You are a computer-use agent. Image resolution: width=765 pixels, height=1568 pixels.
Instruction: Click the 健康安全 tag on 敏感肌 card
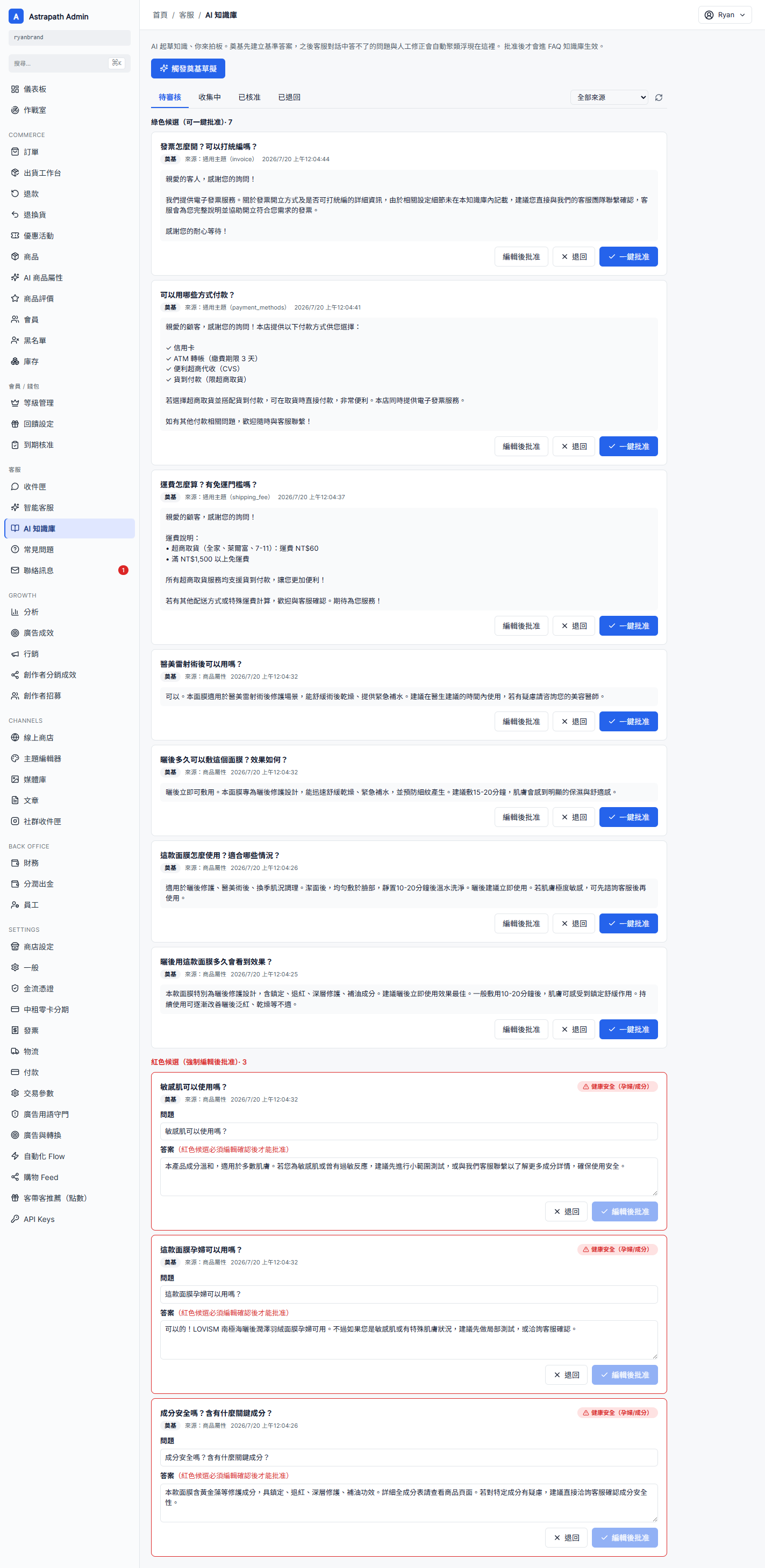click(617, 1087)
